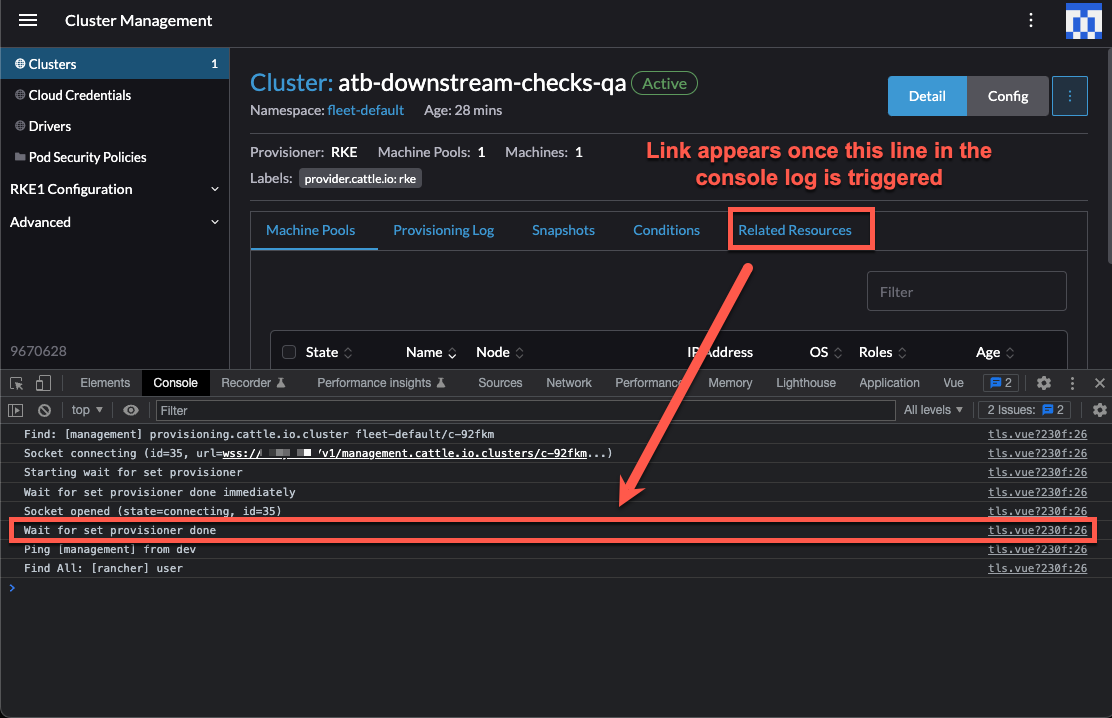This screenshot has width=1112, height=718.
Task: Open the Network panel in DevTools
Action: coord(568,382)
